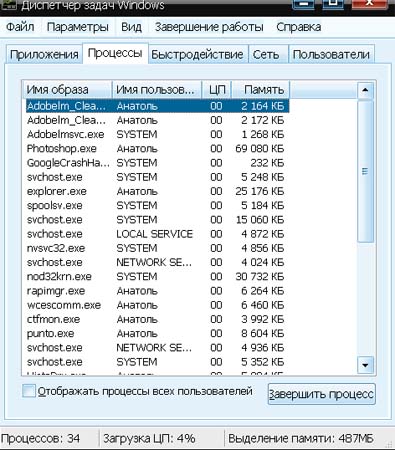Click the 25 176 КБ memory value
The height and width of the screenshot is (450, 395).
coord(260,191)
